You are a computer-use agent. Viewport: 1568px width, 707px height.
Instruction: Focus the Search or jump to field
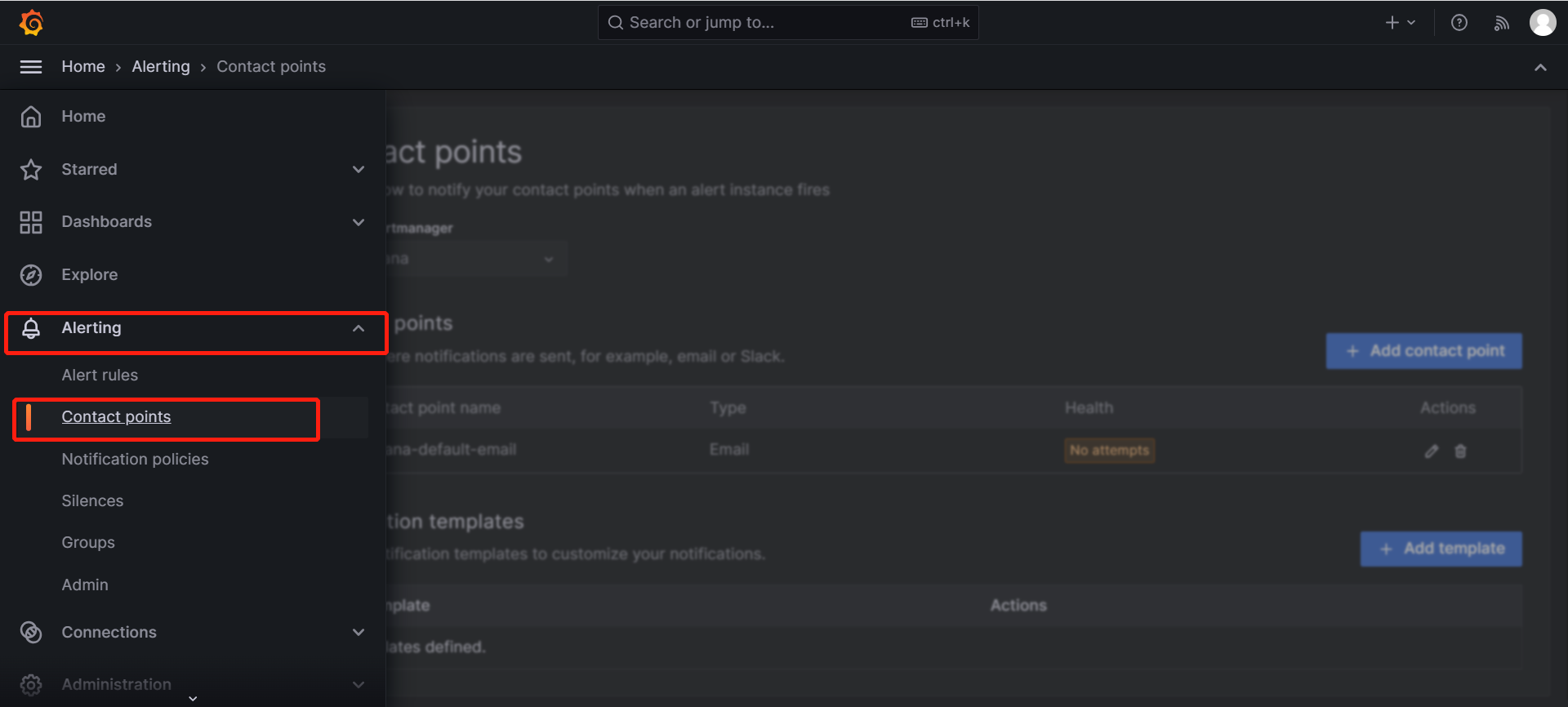point(759,23)
